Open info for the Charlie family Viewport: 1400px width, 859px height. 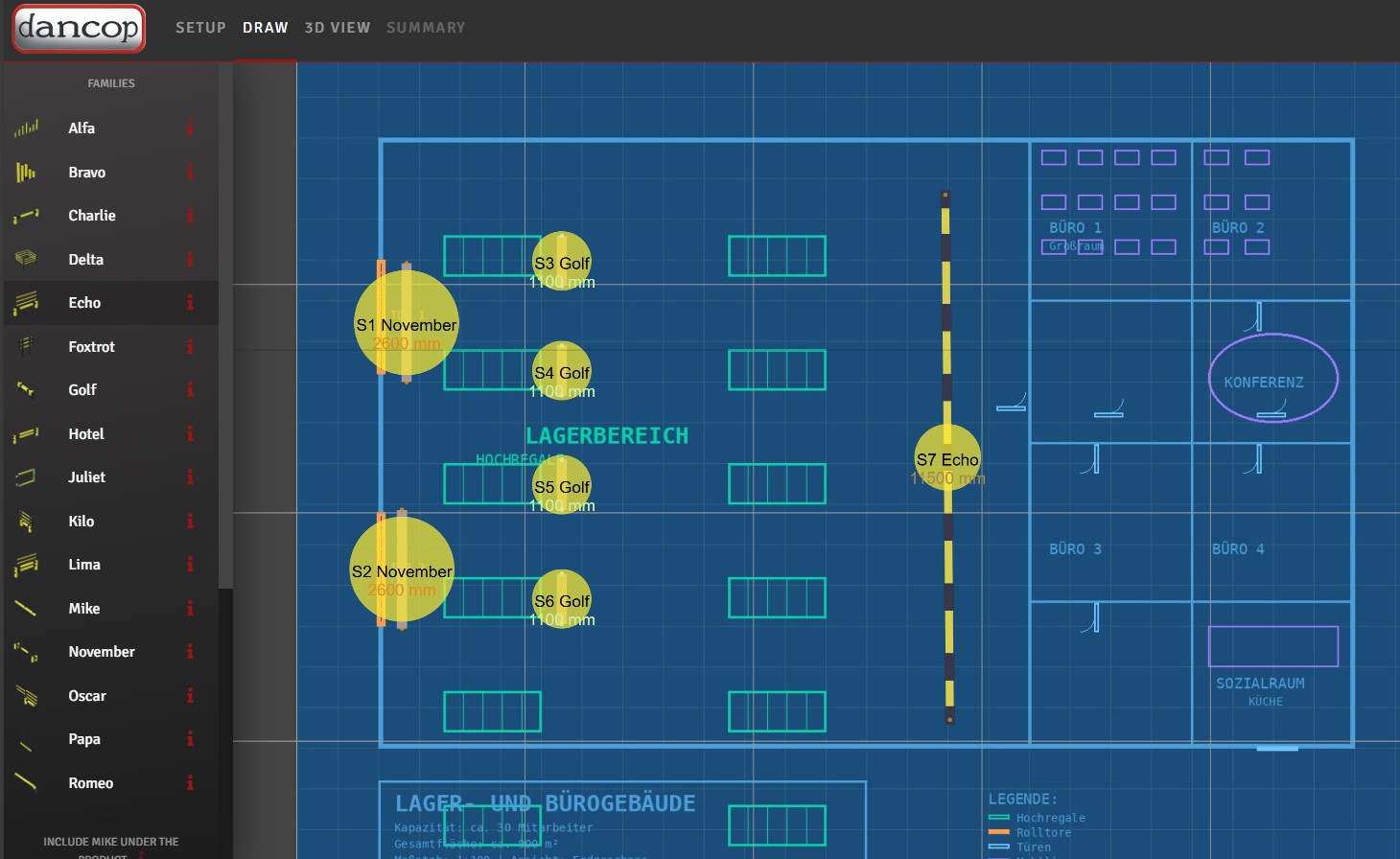[x=190, y=216]
